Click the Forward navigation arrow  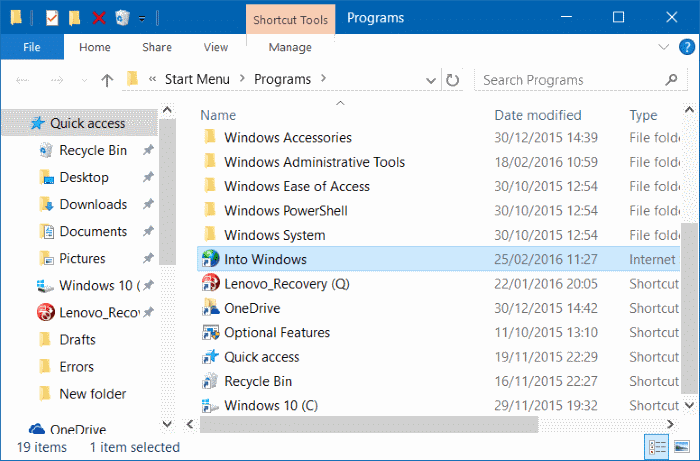[57, 80]
